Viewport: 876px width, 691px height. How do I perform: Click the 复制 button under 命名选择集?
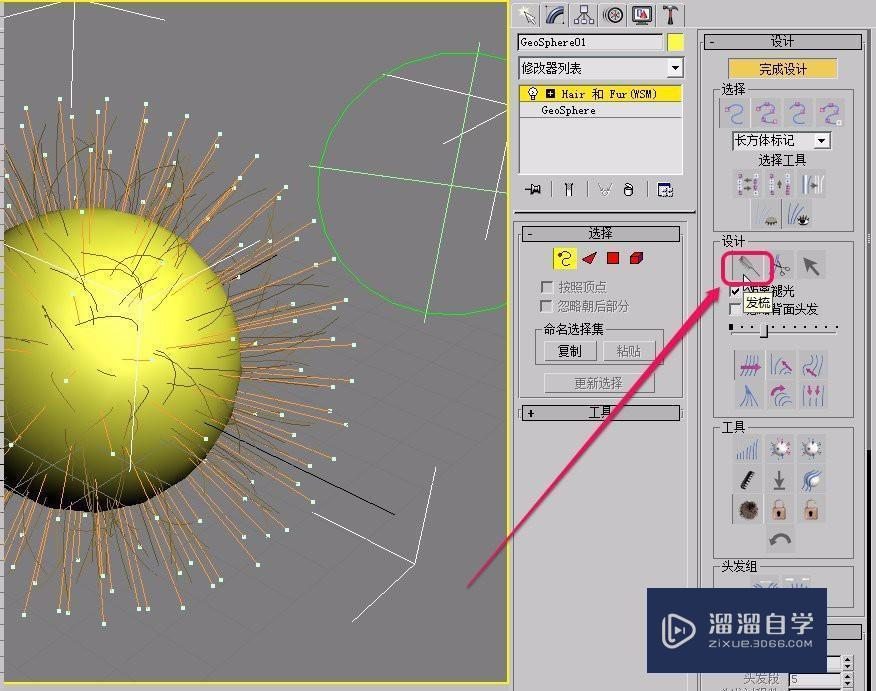pos(568,351)
